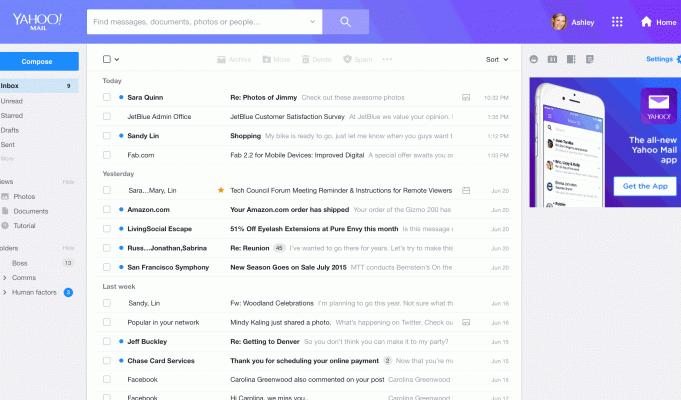Expand the search options chevron

(312, 22)
